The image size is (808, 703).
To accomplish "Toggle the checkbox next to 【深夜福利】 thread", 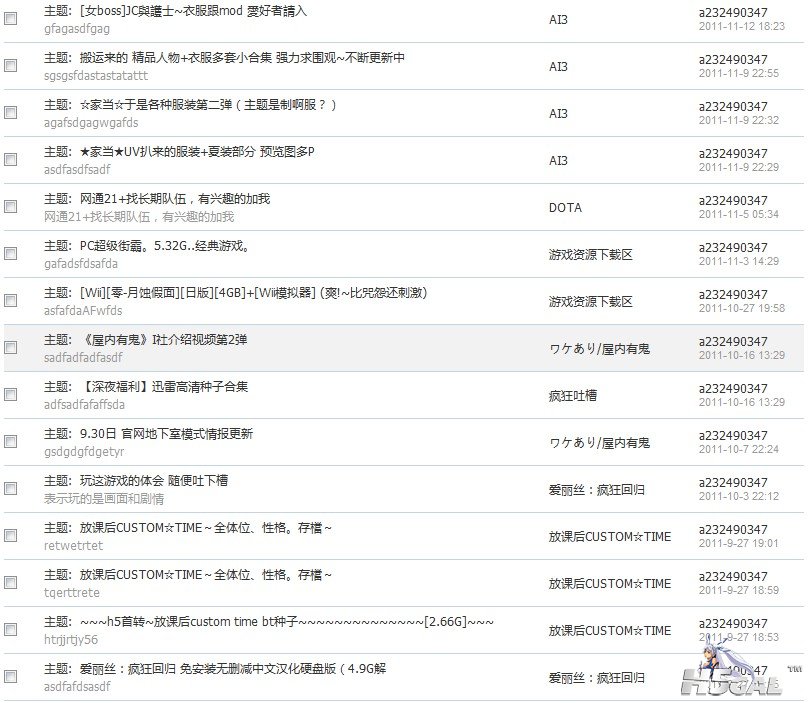I will point(11,395).
